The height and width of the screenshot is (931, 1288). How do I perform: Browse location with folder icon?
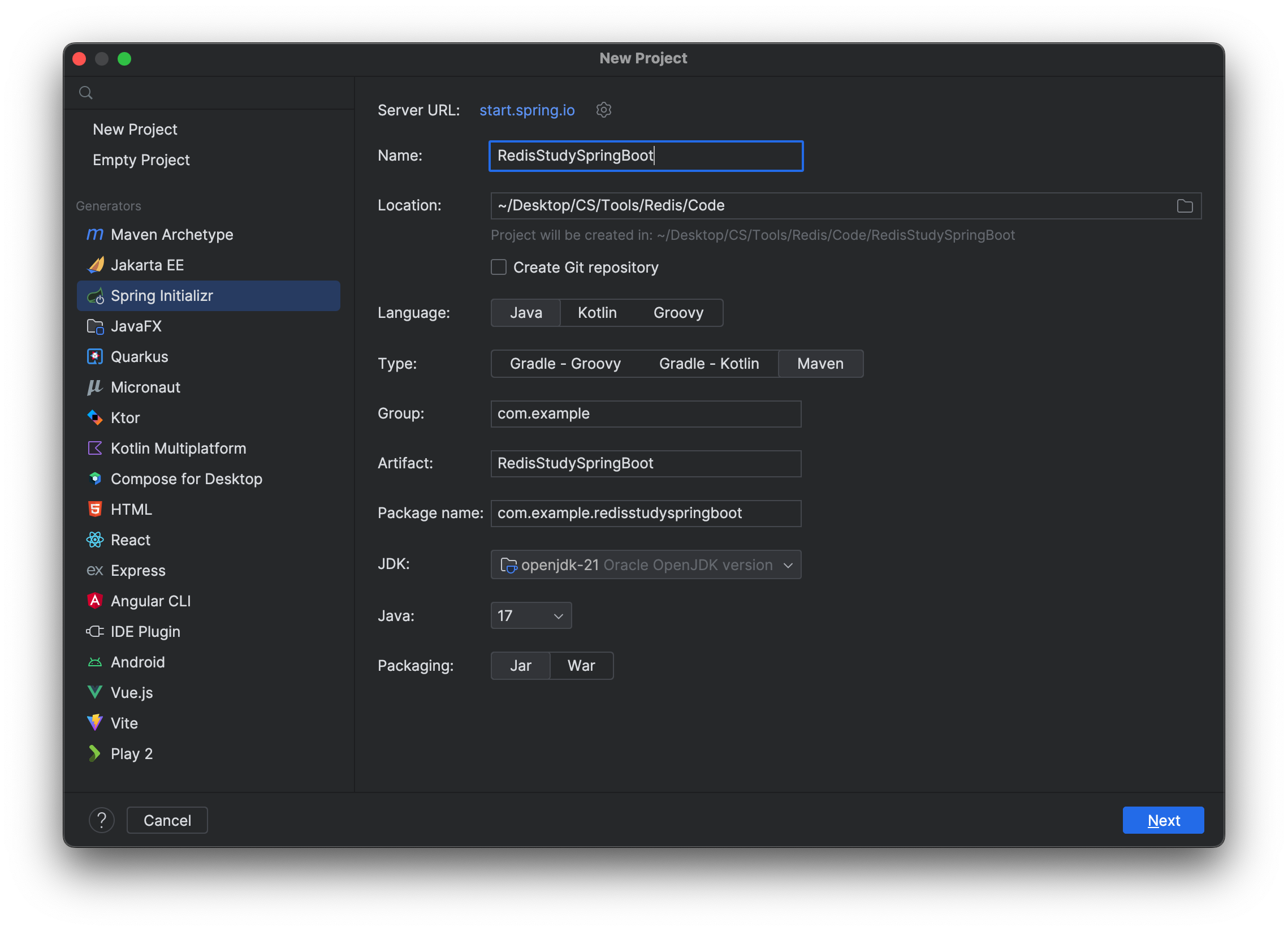pos(1185,206)
